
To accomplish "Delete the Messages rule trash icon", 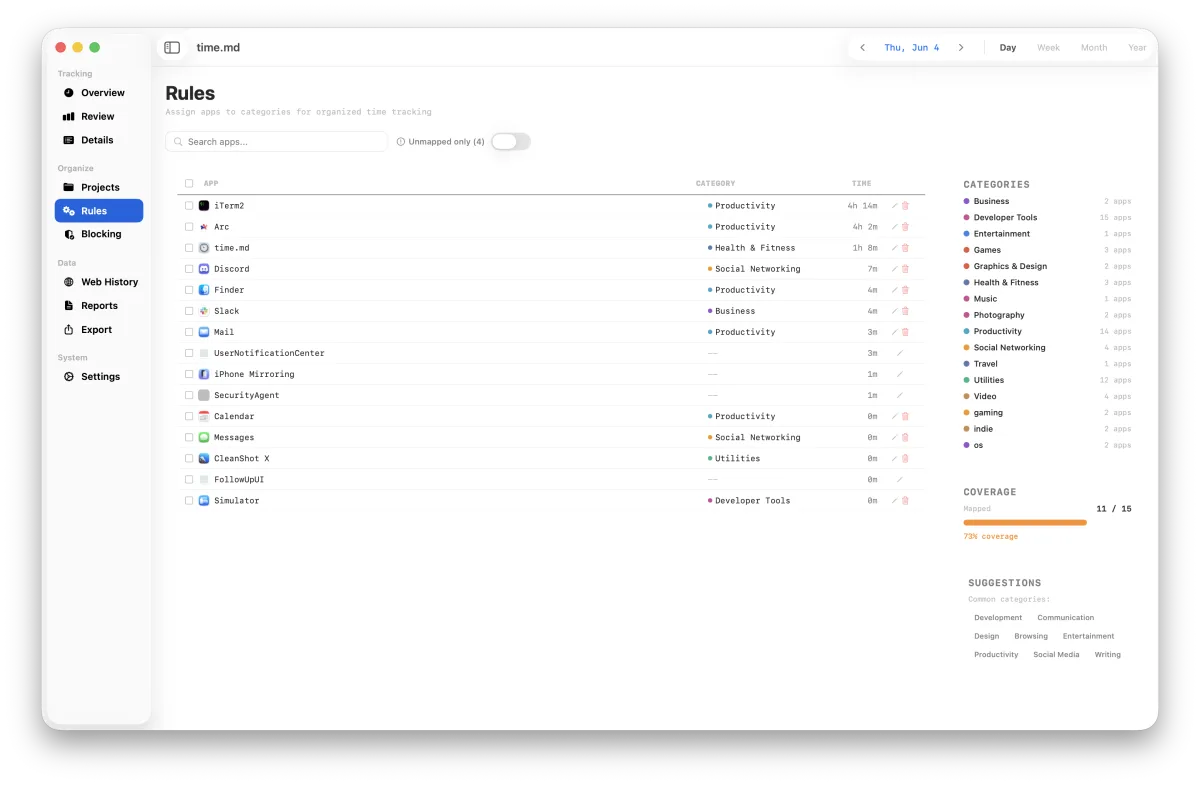I will (x=906, y=437).
